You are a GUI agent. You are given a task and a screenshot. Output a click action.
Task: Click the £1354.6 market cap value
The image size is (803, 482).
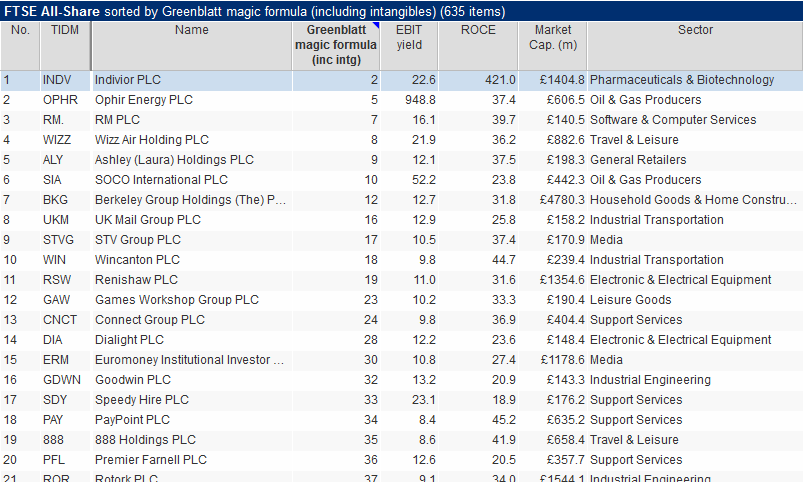pyautogui.click(x=562, y=280)
